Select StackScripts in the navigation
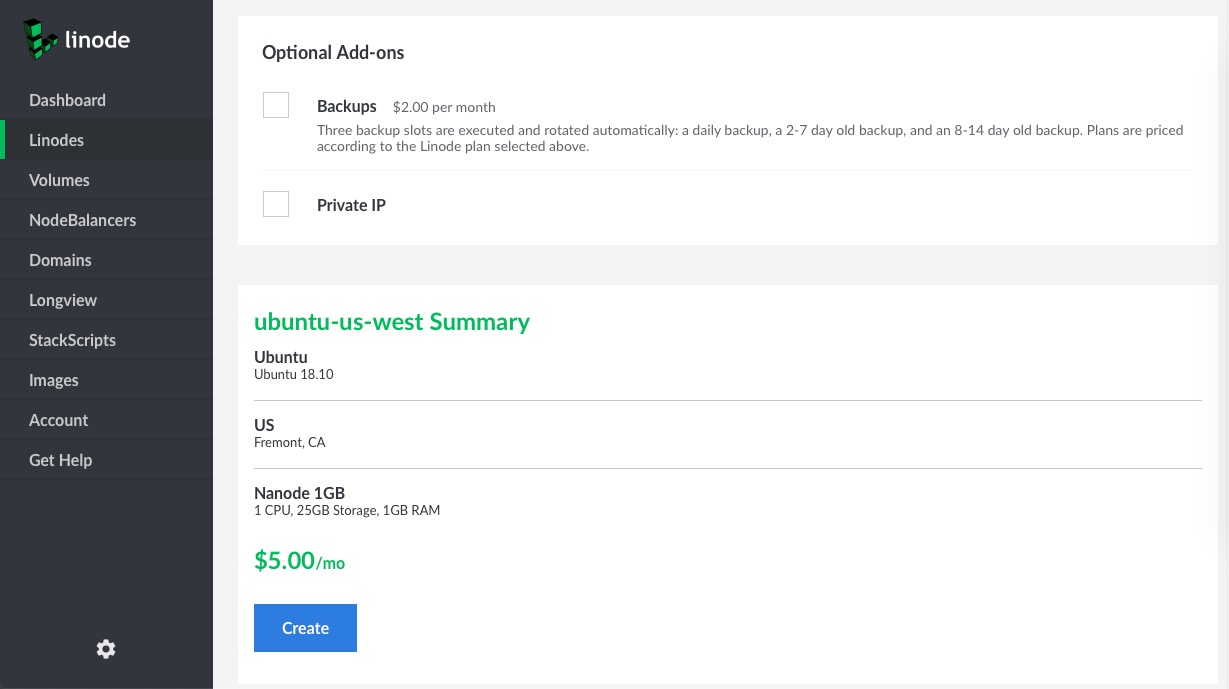This screenshot has height=689, width=1229. (x=72, y=340)
